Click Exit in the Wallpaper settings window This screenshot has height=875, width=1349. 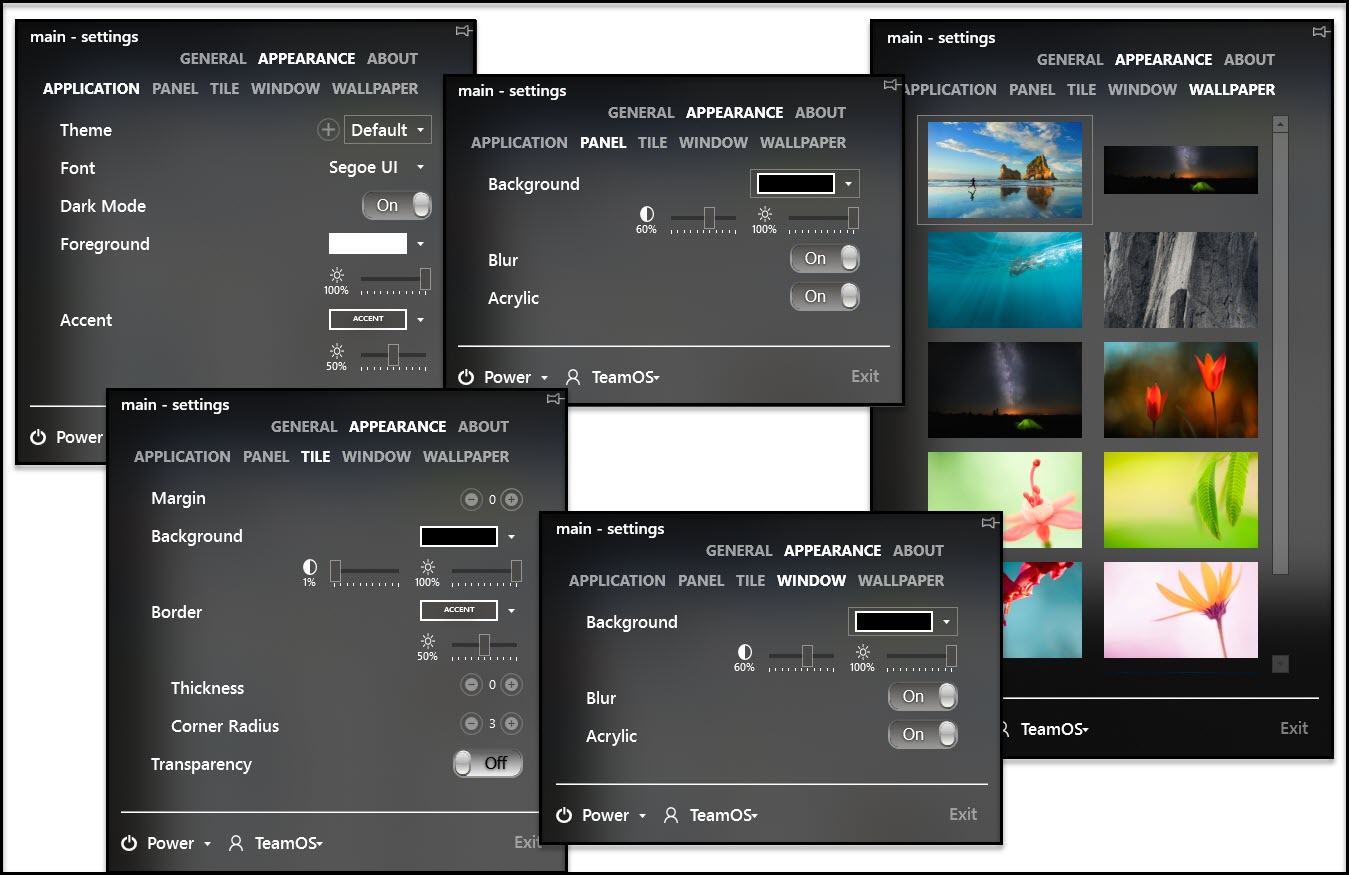coord(1294,728)
